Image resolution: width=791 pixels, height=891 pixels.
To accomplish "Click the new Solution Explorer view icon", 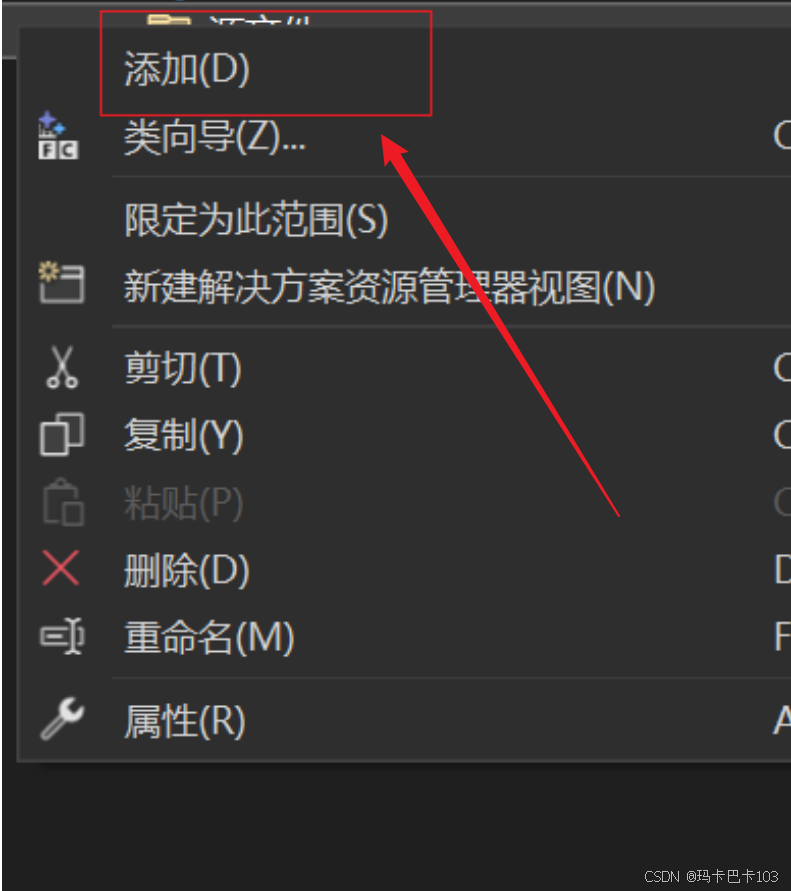I will [x=61, y=282].
